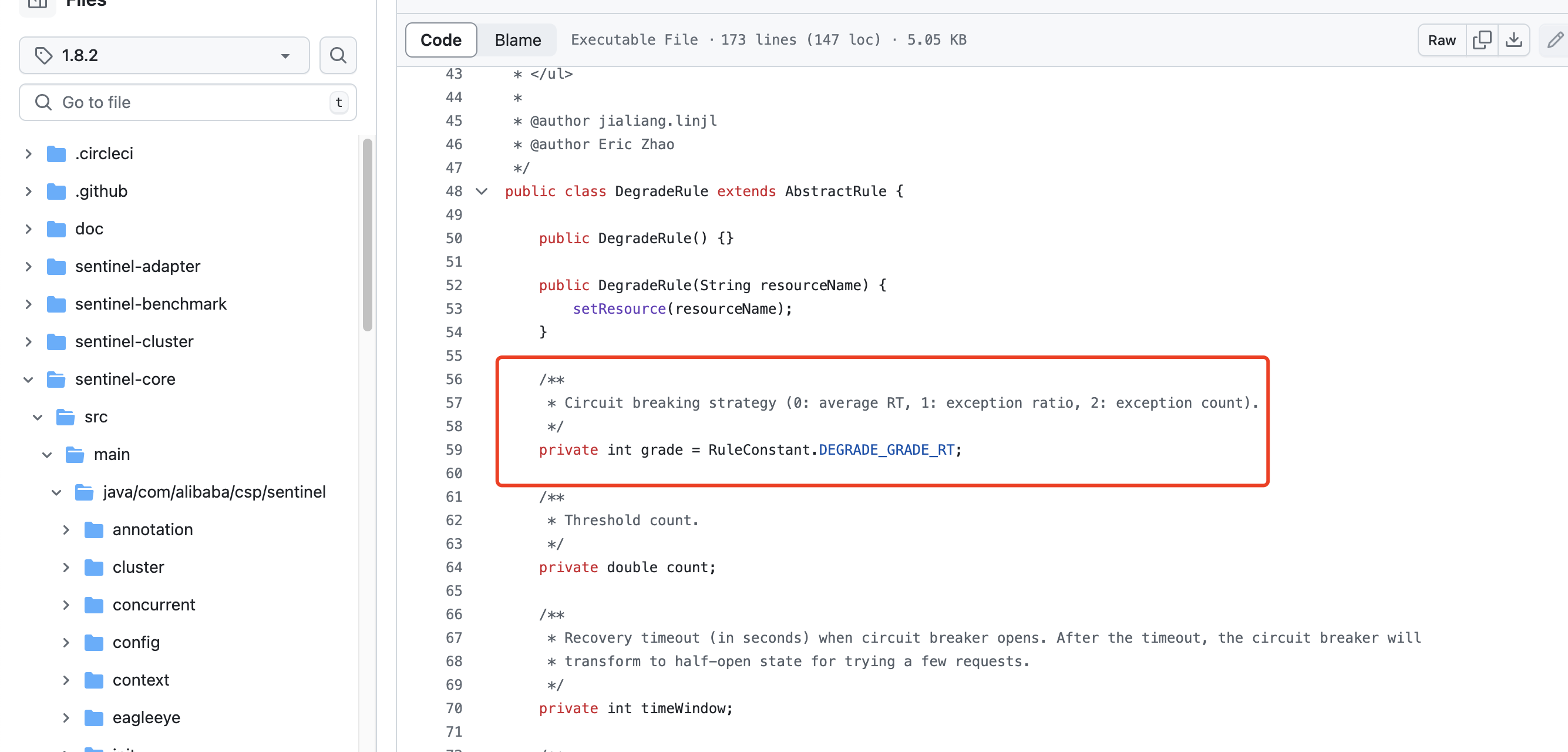The width and height of the screenshot is (1568, 752).
Task: Click line number 59
Action: point(453,450)
